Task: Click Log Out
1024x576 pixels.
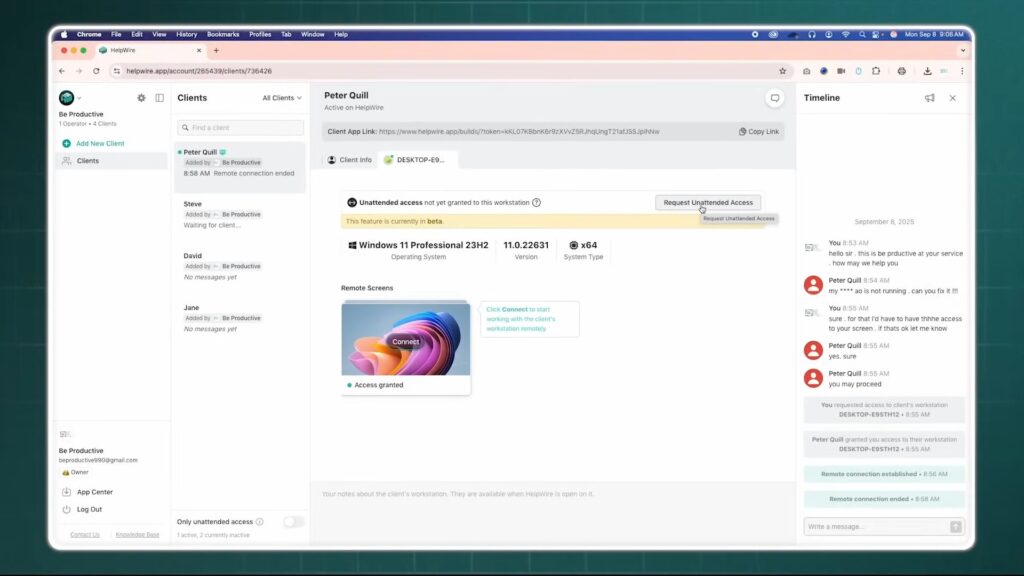Action: (x=82, y=509)
